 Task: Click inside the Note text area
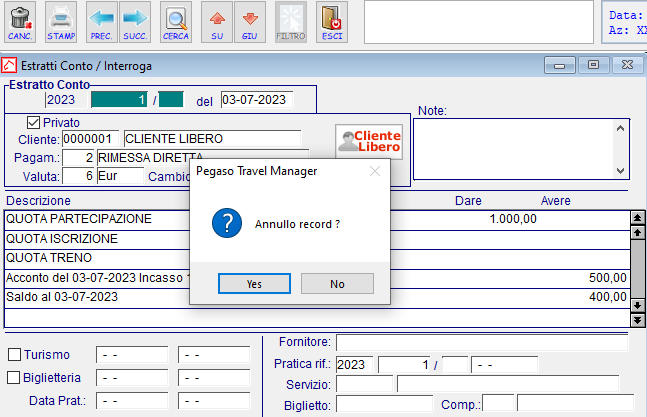tap(513, 149)
